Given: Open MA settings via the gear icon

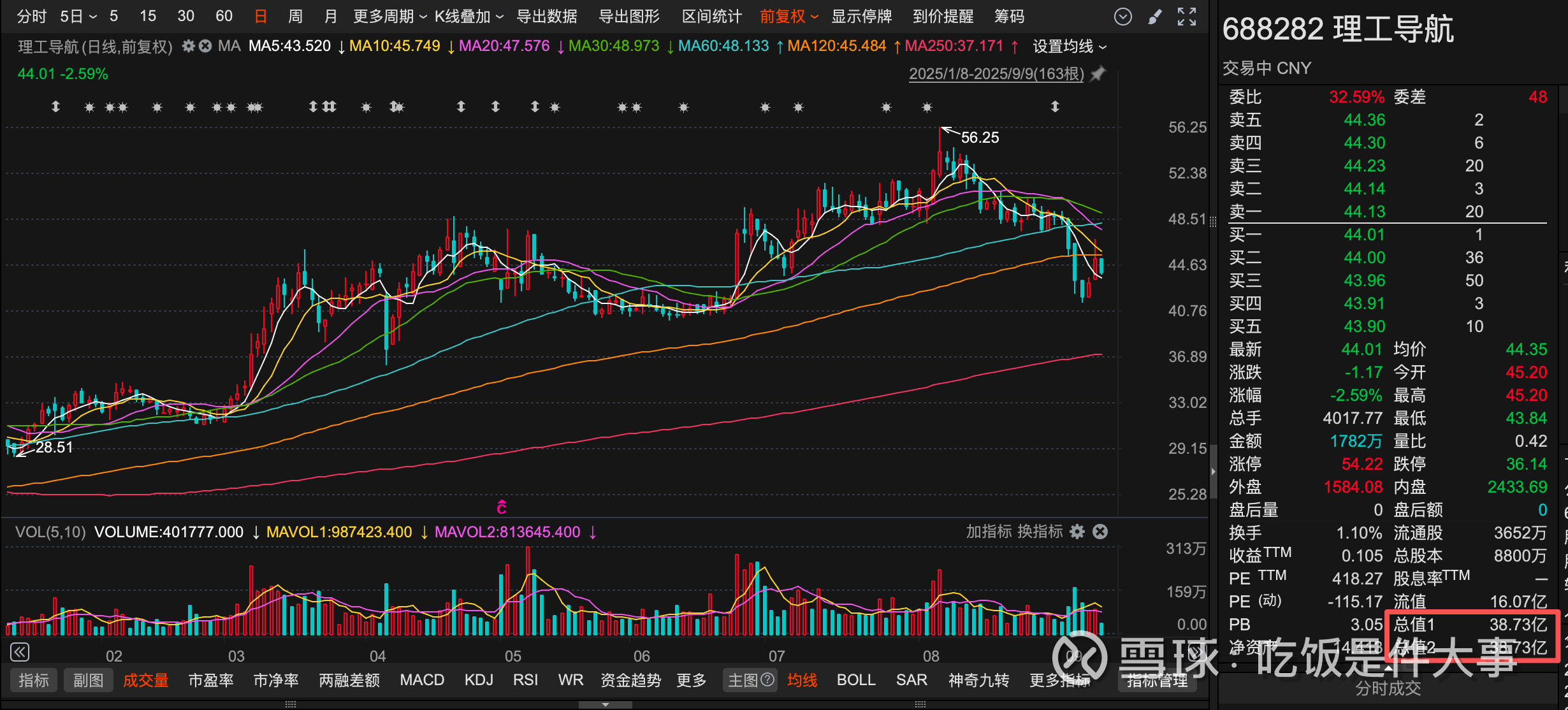Looking at the screenshot, I should click(189, 46).
